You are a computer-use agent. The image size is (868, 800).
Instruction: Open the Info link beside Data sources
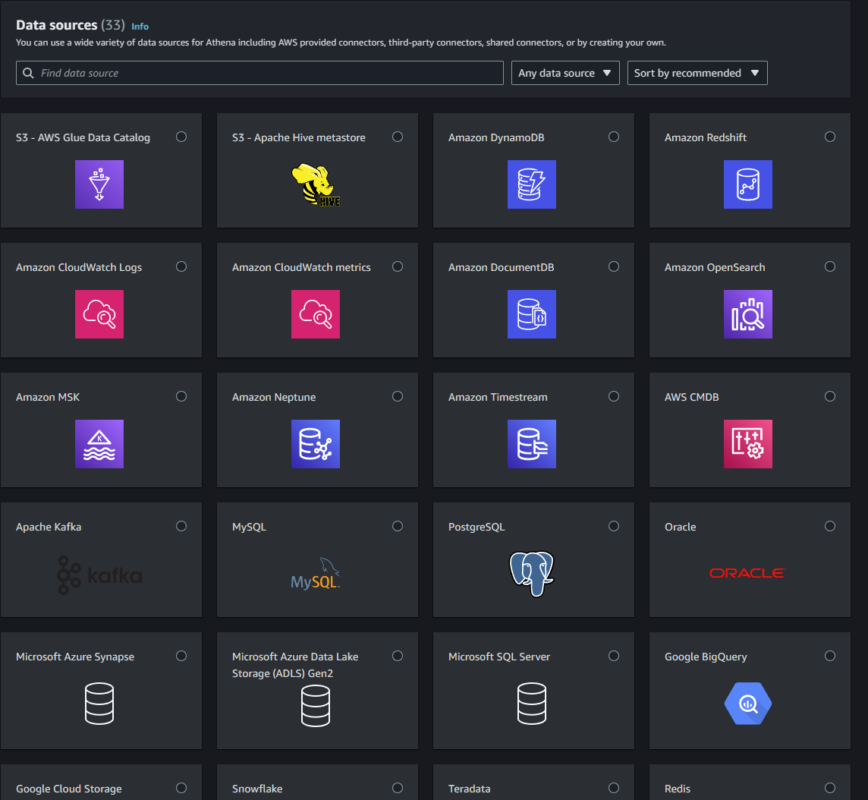click(140, 26)
